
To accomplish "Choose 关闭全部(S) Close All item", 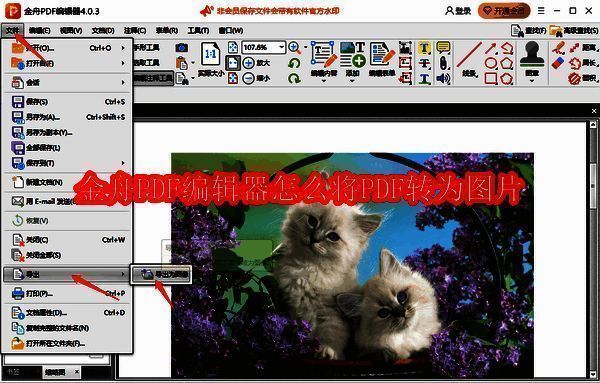I will pos(68,255).
